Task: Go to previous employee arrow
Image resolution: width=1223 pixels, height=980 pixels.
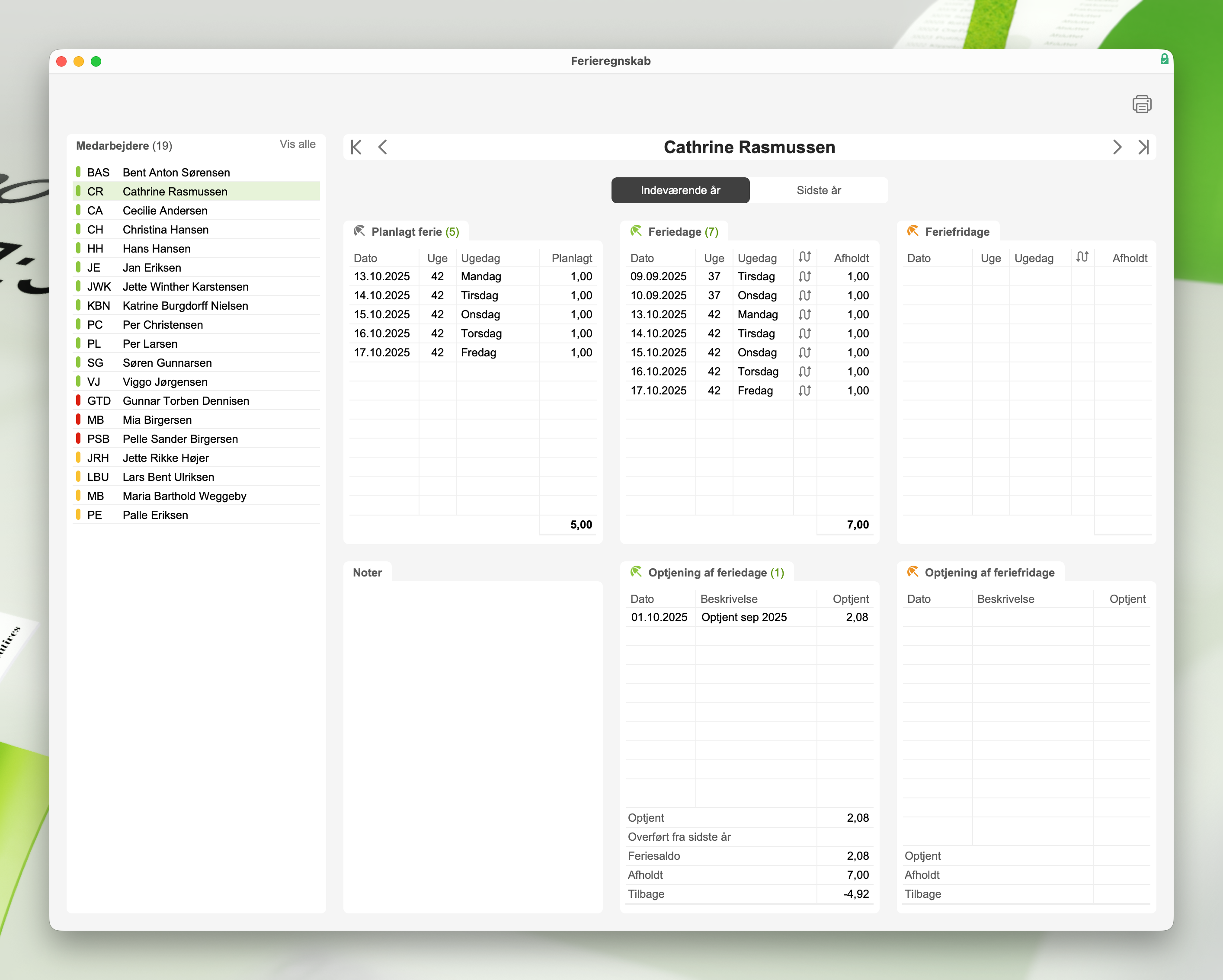Action: [x=383, y=147]
